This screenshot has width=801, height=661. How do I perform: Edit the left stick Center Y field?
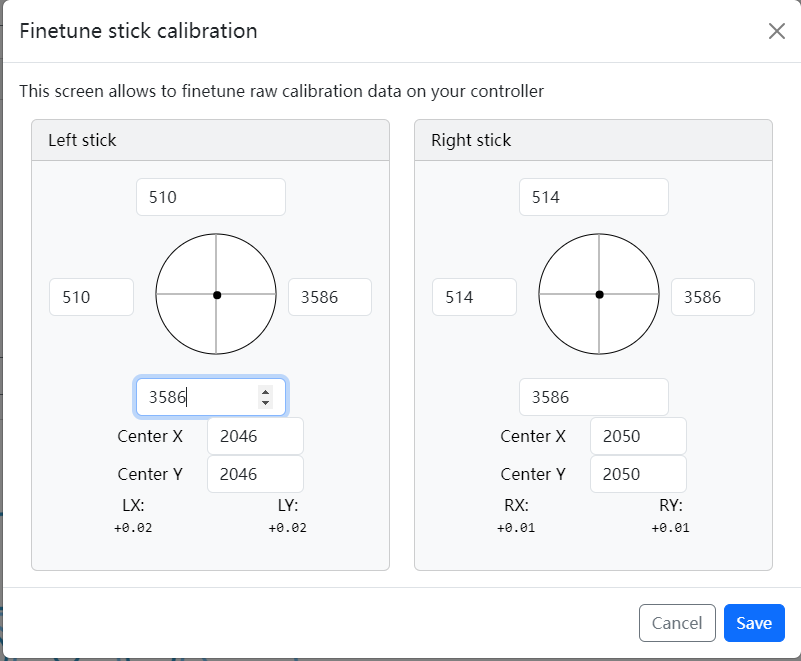[x=255, y=474]
